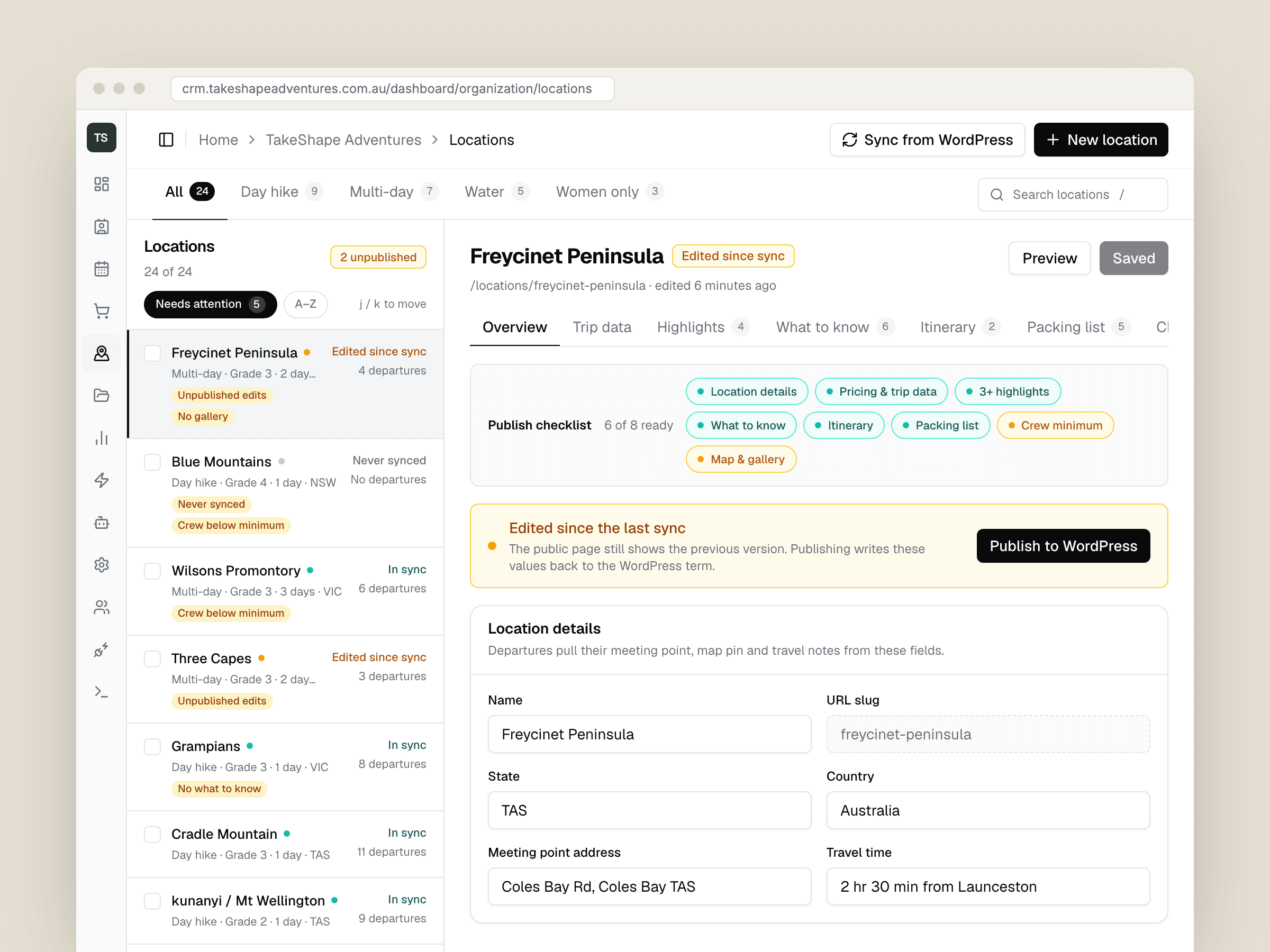Click the Crew minimum checklist chip
Image resolution: width=1270 pixels, height=952 pixels.
point(1055,425)
